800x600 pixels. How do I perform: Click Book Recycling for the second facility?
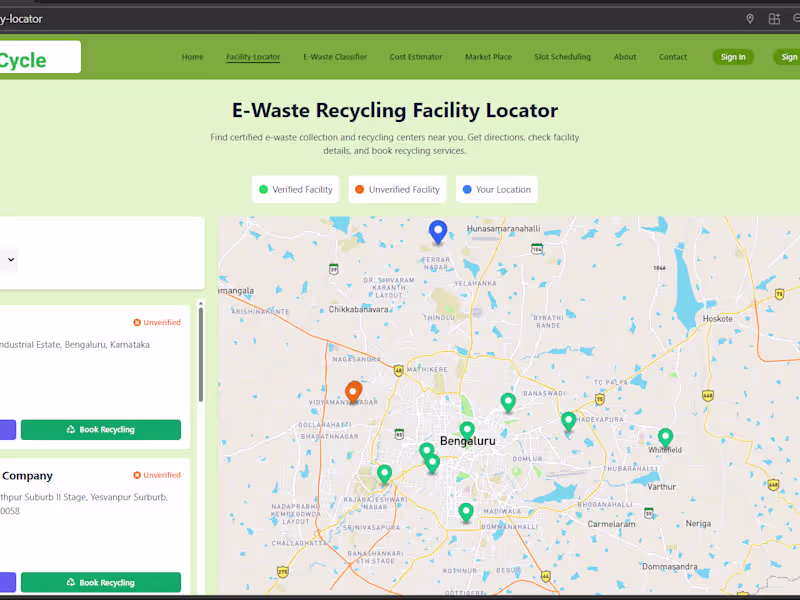click(100, 581)
